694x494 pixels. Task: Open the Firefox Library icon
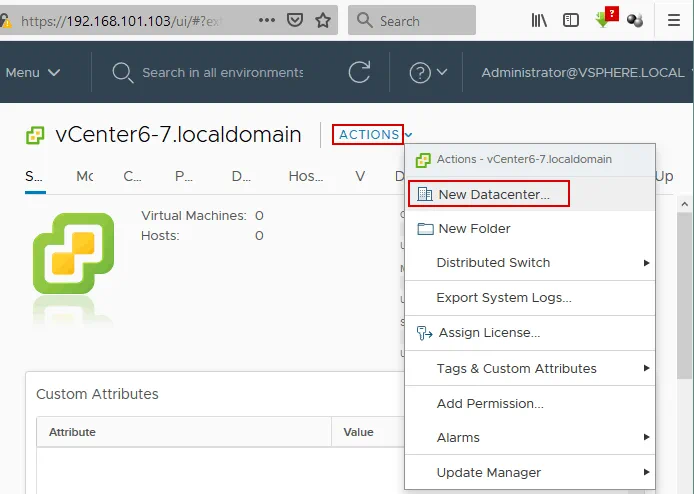pos(539,20)
